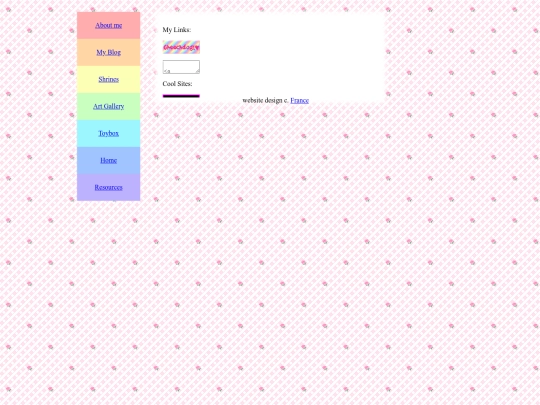
Task: Focus the button code text area
Action: 181,67
